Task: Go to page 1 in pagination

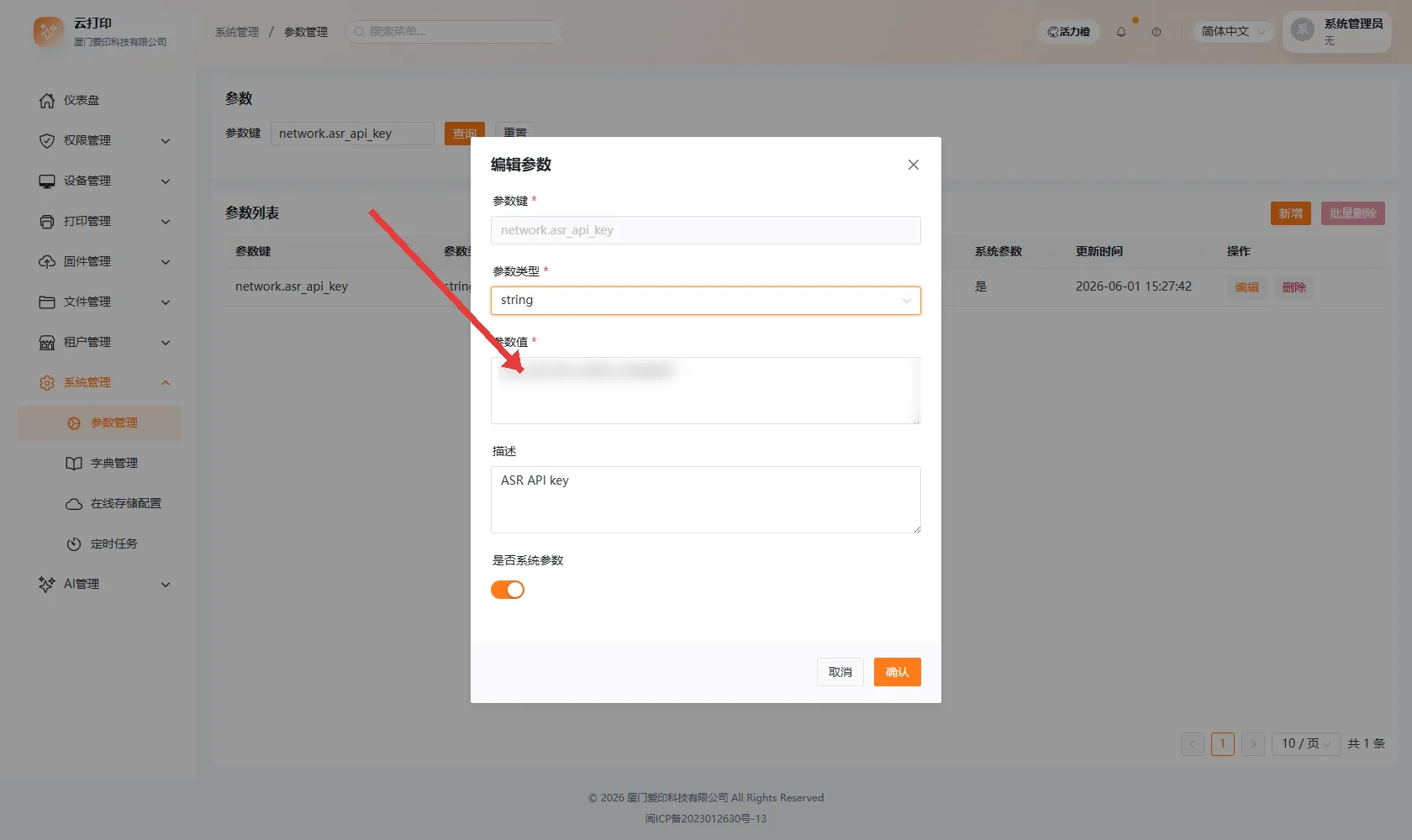Action: 1223,744
